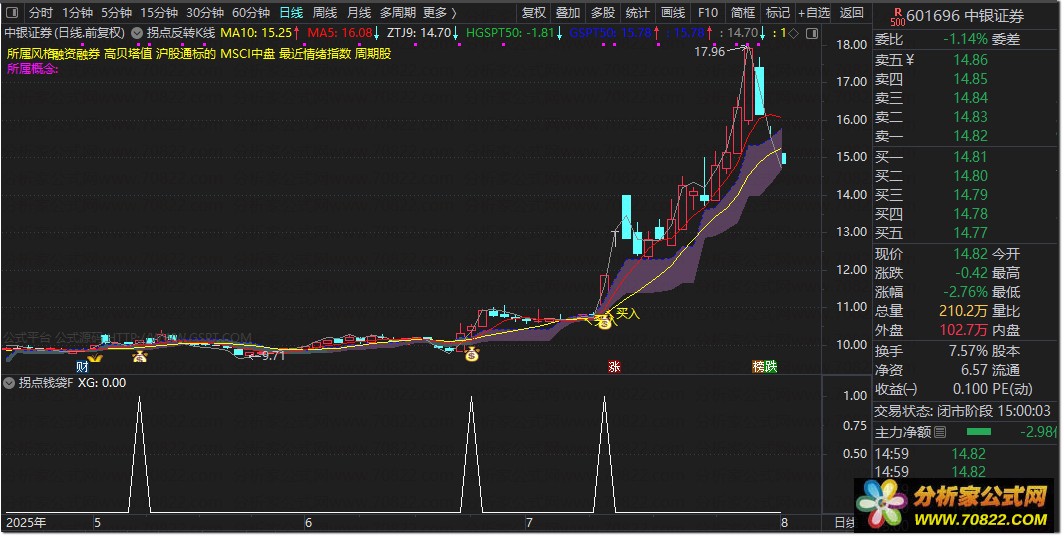Click the ZTJ9: 14.70 value
This screenshot has height=536, width=1064.
(x=419, y=33)
